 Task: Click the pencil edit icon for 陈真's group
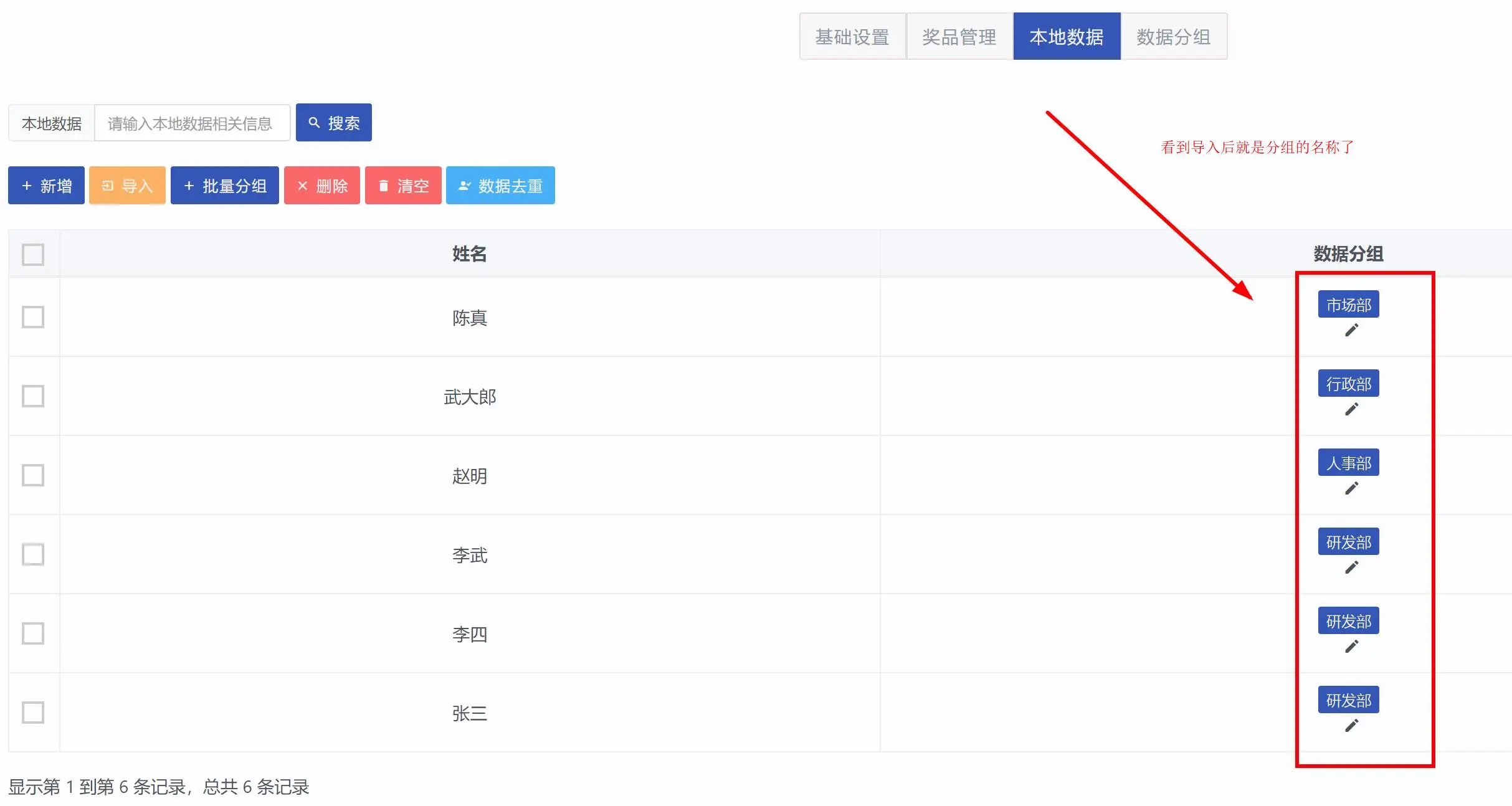pyautogui.click(x=1351, y=330)
